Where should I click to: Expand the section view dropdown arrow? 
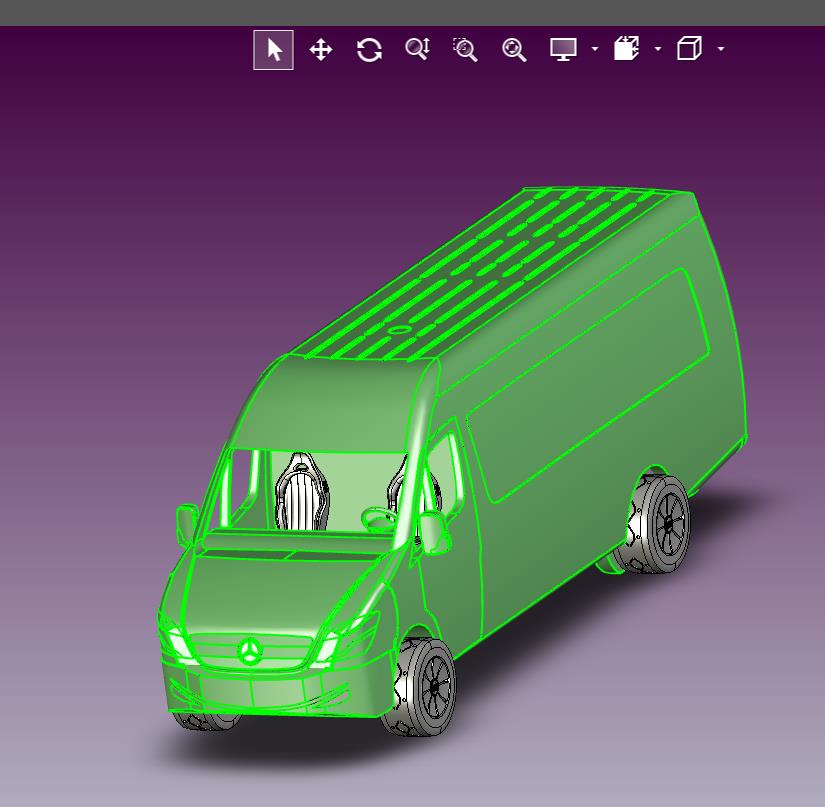658,49
